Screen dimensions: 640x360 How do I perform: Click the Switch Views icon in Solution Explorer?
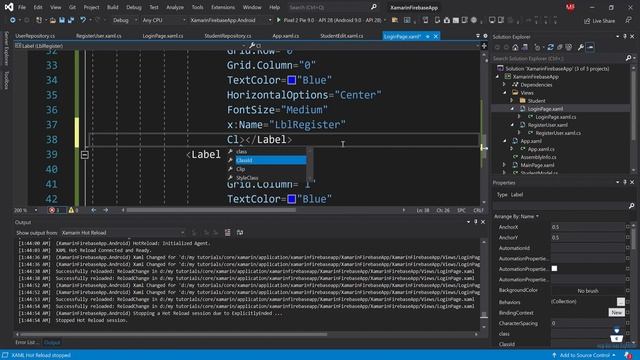point(525,47)
